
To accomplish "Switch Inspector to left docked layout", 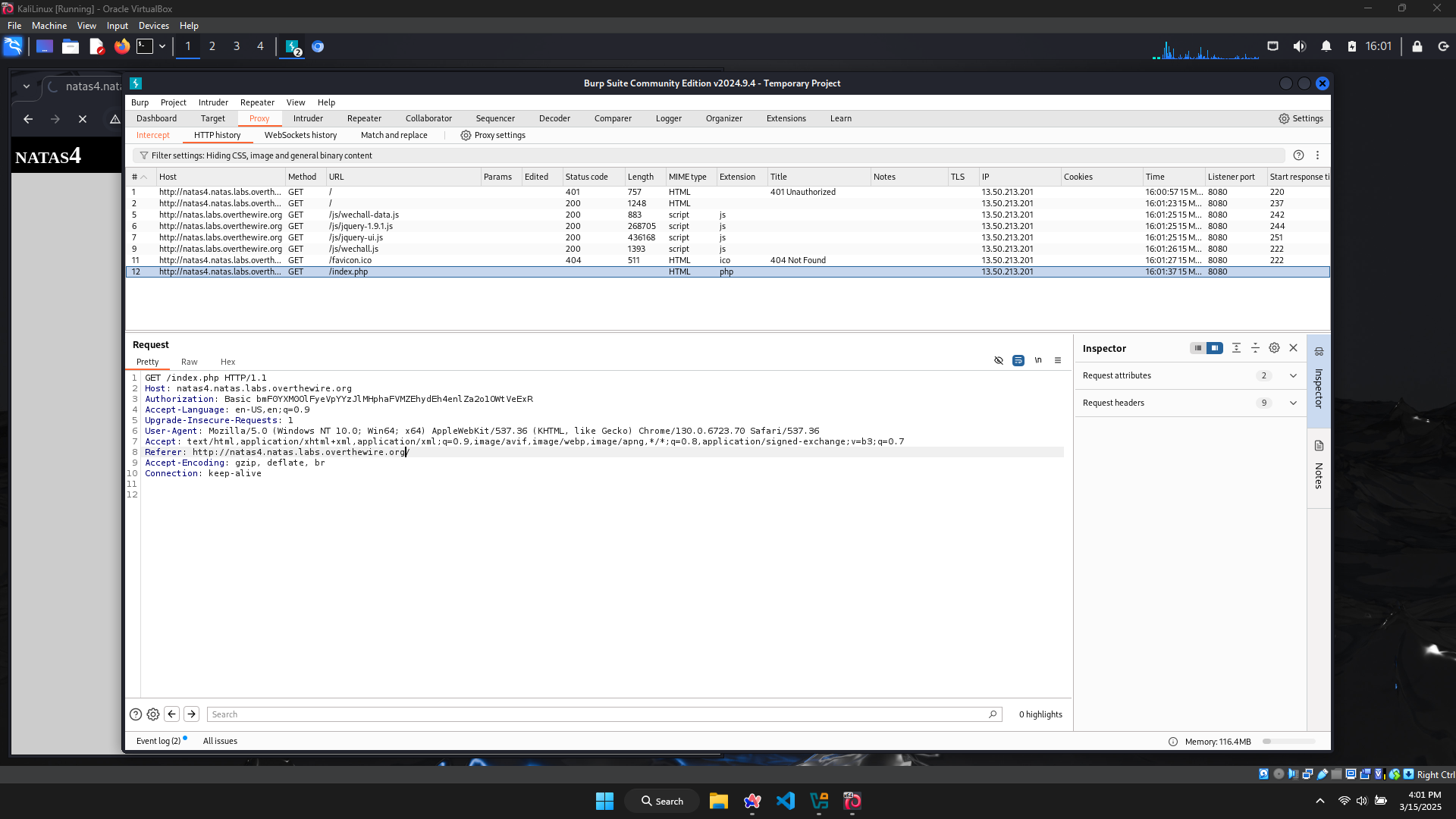I will 1198,348.
